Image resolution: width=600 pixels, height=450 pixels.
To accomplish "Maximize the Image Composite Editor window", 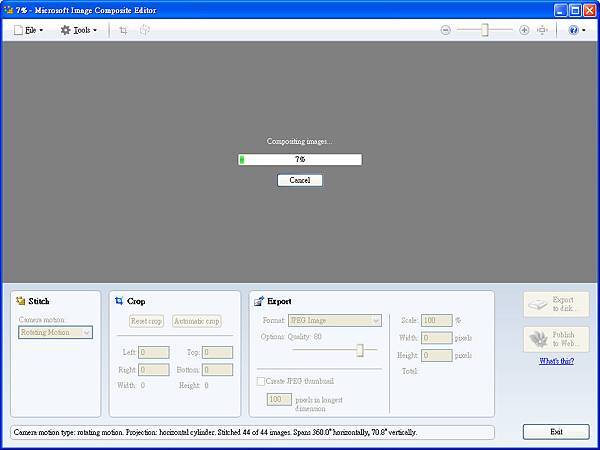I will click(x=575, y=10).
